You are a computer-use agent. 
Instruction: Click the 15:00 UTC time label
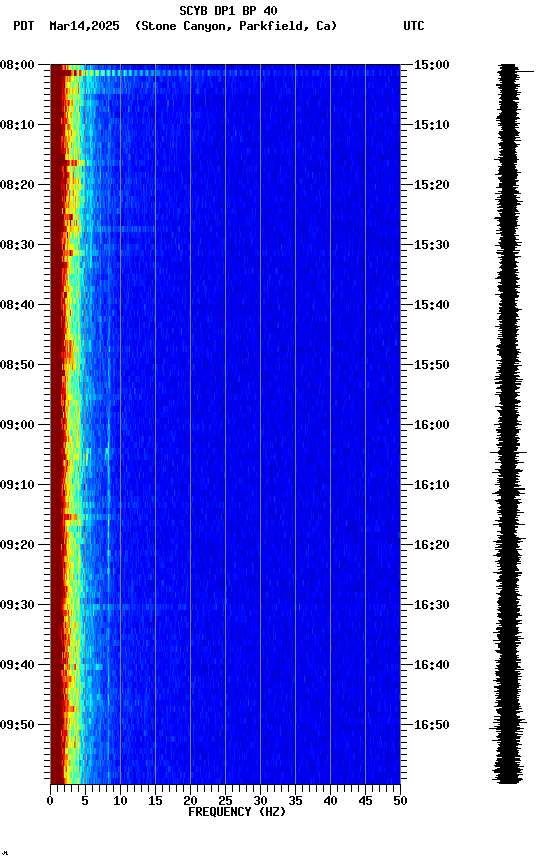coord(431,65)
